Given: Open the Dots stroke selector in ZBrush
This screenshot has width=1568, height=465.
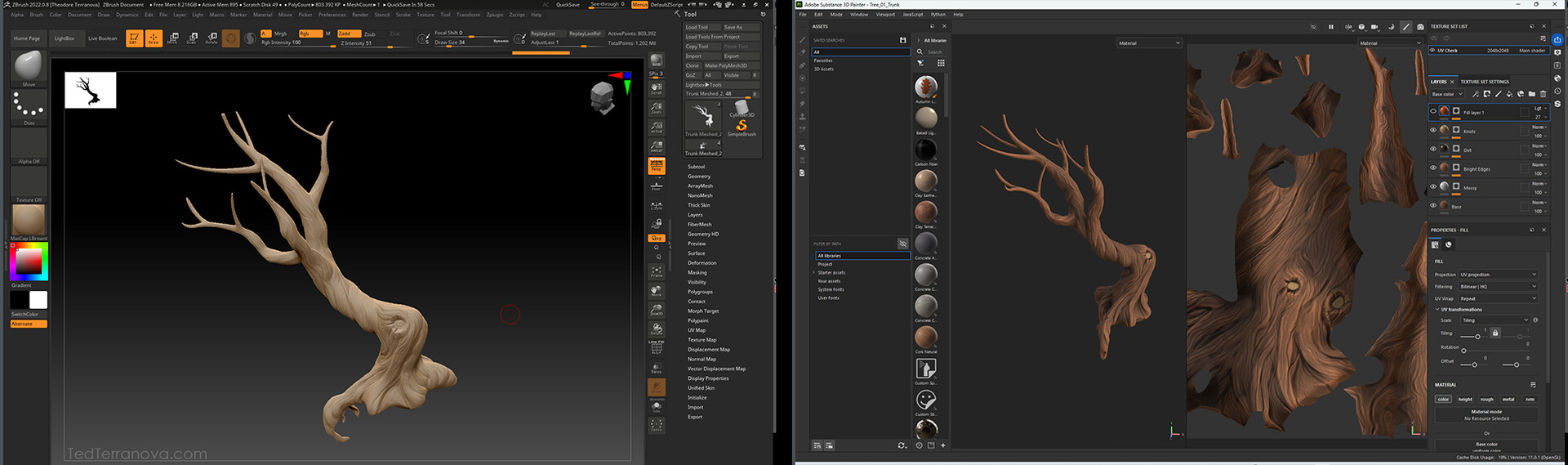Looking at the screenshot, I should point(29,107).
